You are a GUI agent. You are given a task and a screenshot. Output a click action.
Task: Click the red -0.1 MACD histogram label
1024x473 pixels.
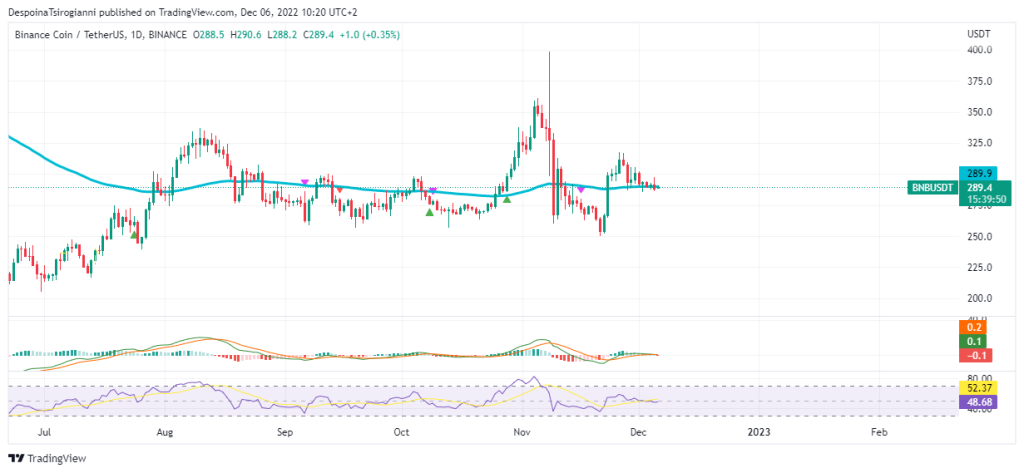pos(976,355)
